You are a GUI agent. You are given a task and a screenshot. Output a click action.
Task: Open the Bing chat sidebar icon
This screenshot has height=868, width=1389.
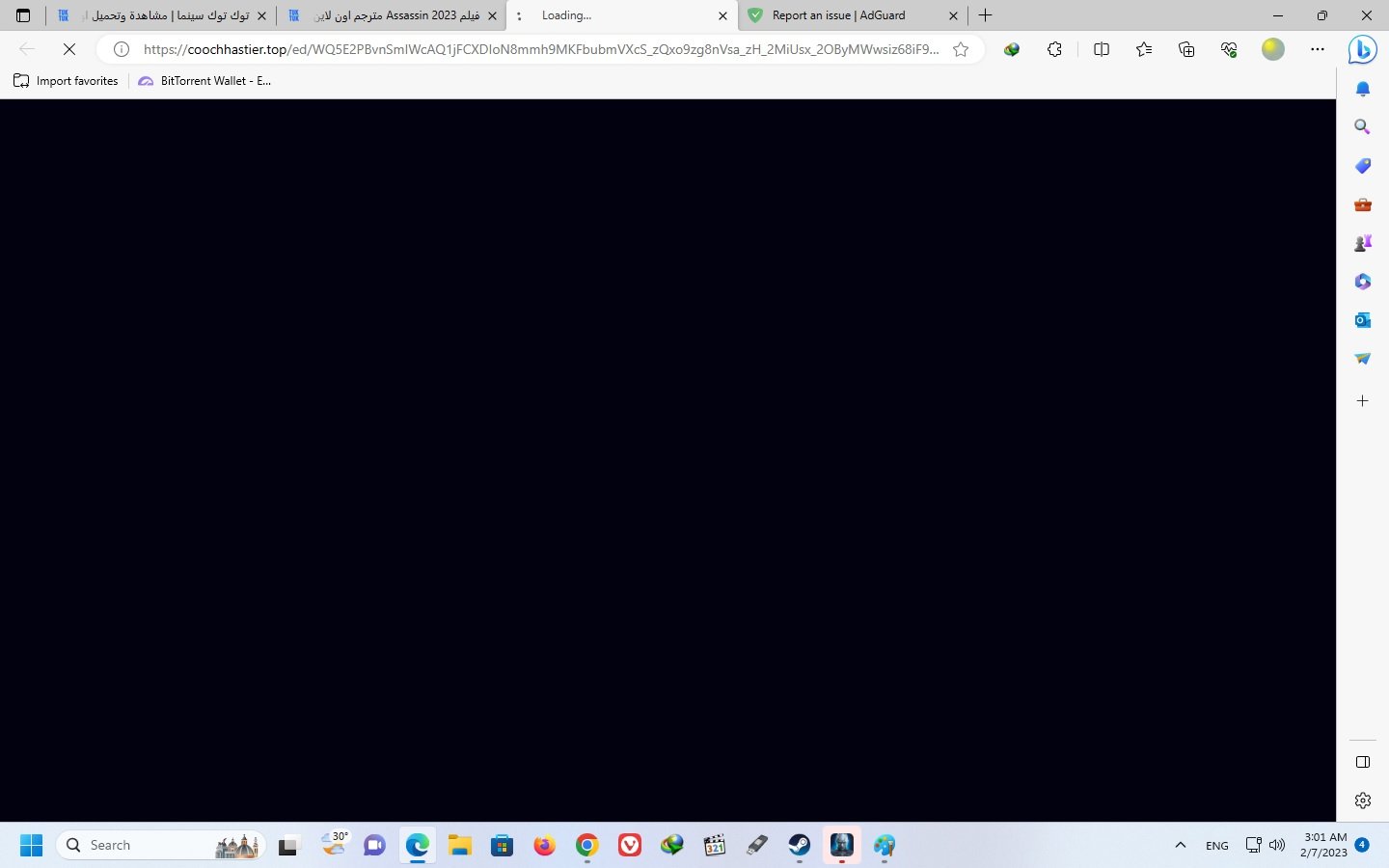point(1362,49)
